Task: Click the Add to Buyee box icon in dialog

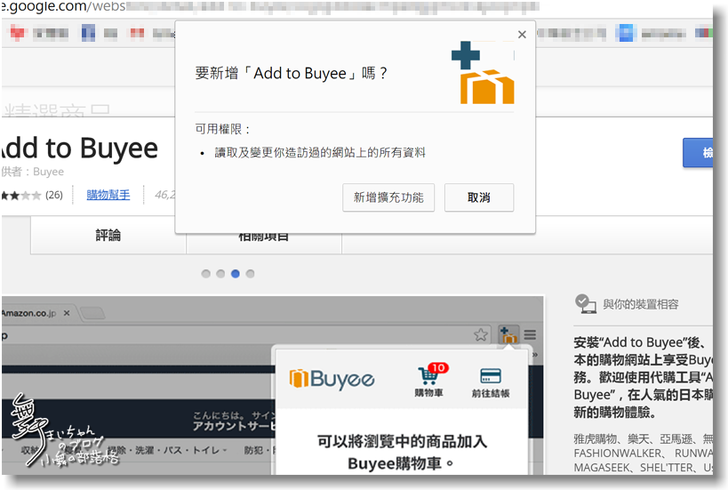Action: [x=482, y=74]
